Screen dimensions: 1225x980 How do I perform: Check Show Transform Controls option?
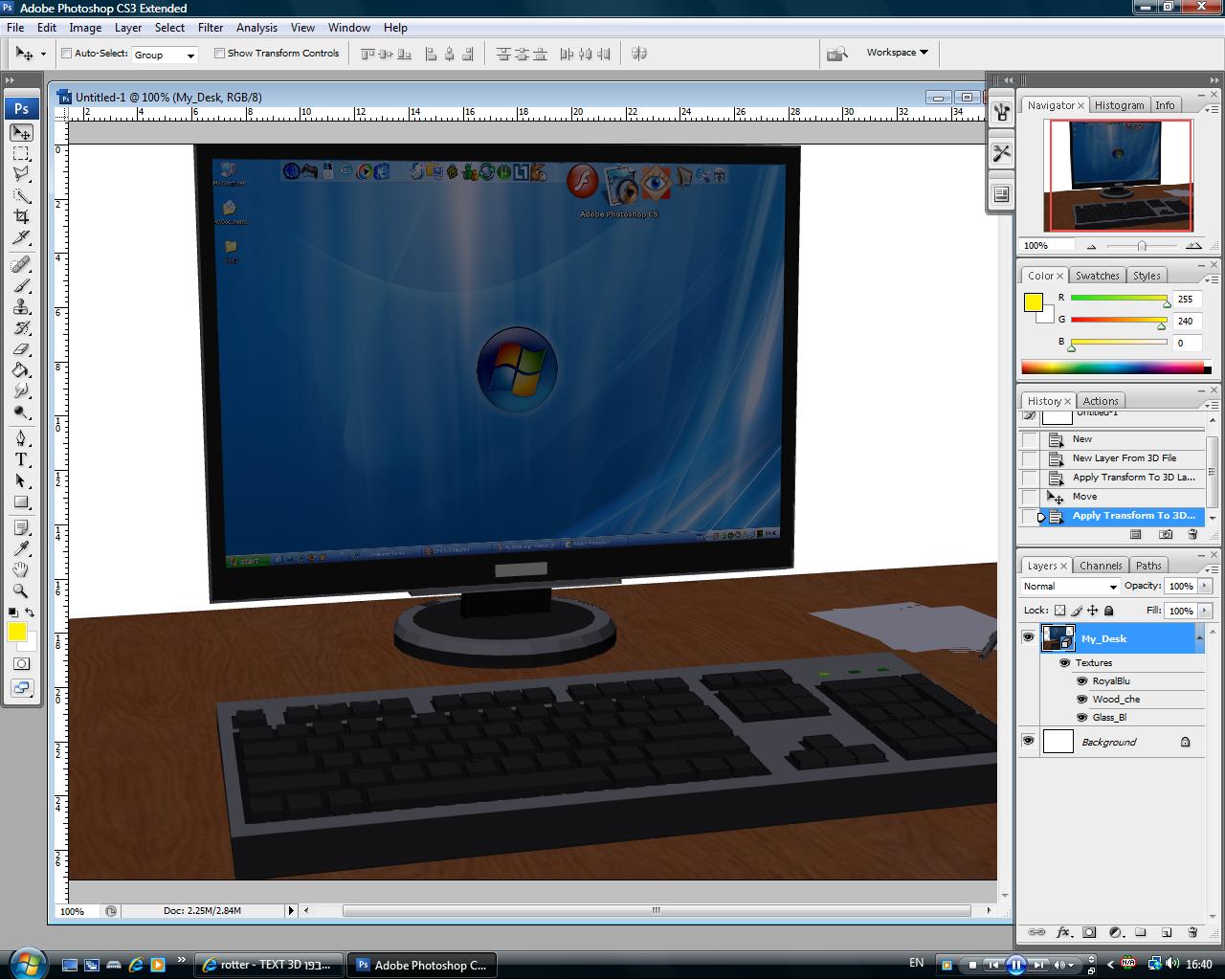click(219, 54)
